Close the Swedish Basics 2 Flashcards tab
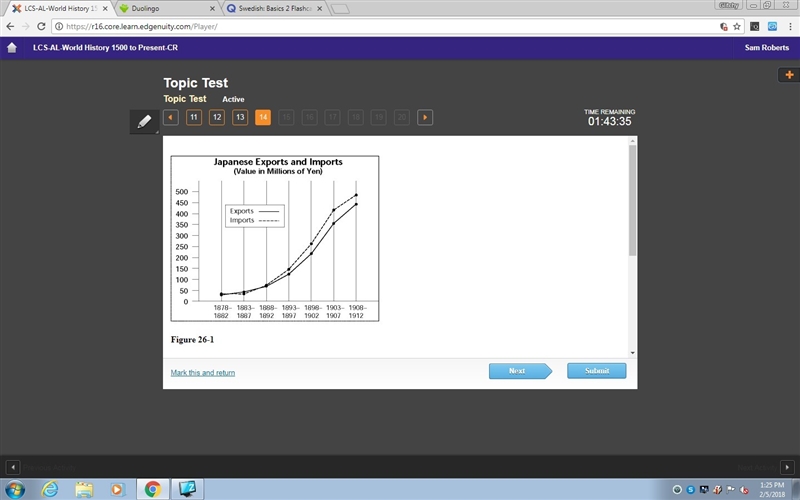This screenshot has width=800, height=500. [320, 9]
